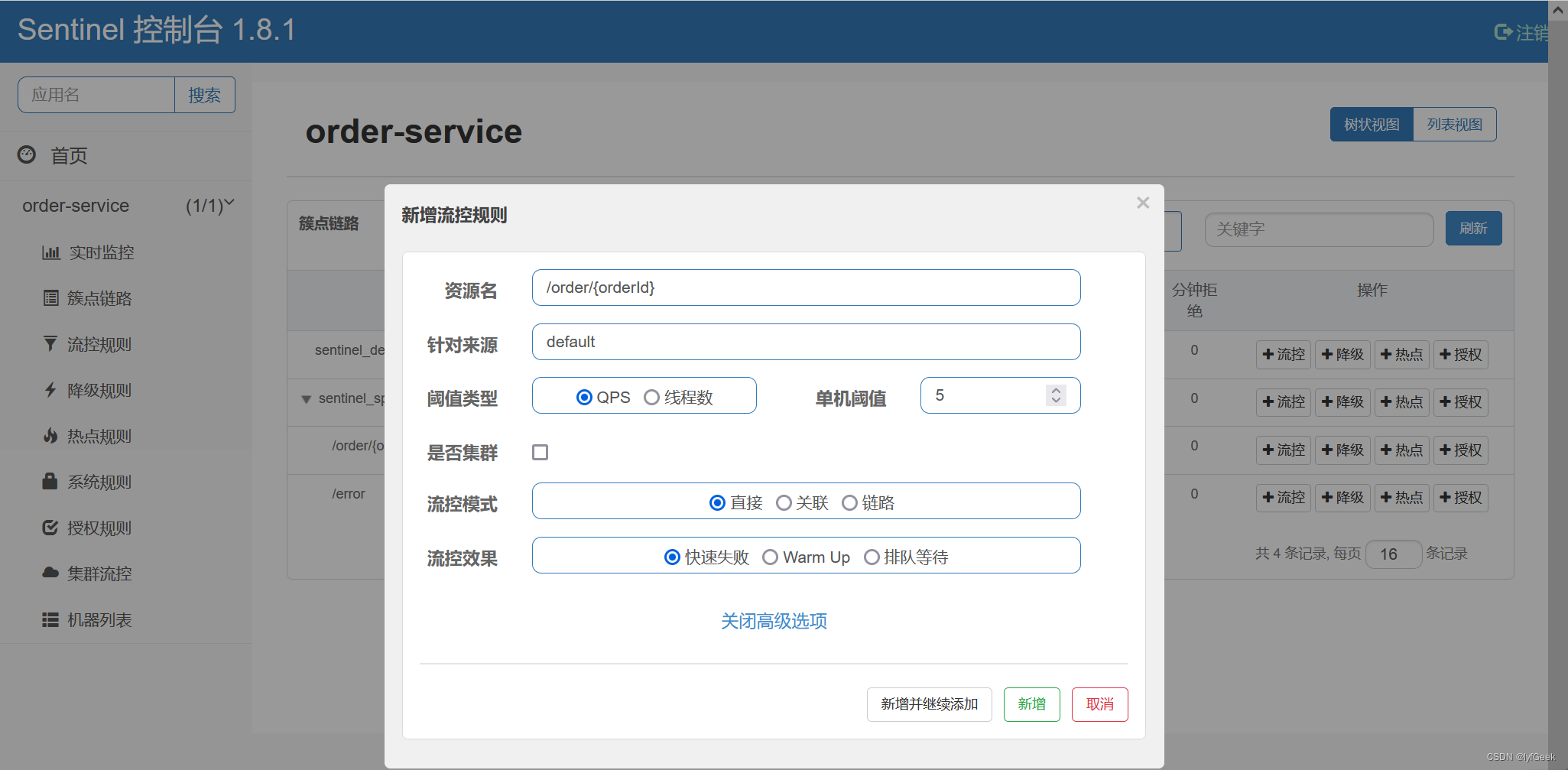Click the 针对来源 input field
Screen dimensions: 1568x770
[x=806, y=342]
